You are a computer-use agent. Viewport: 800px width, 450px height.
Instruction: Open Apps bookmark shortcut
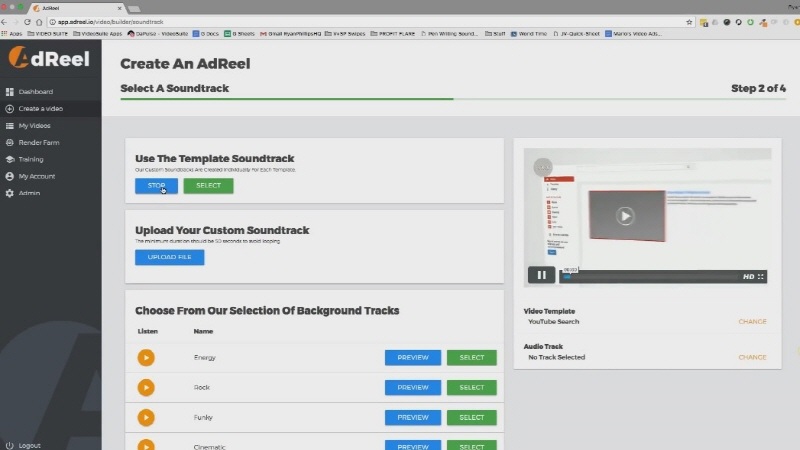pyautogui.click(x=12, y=34)
